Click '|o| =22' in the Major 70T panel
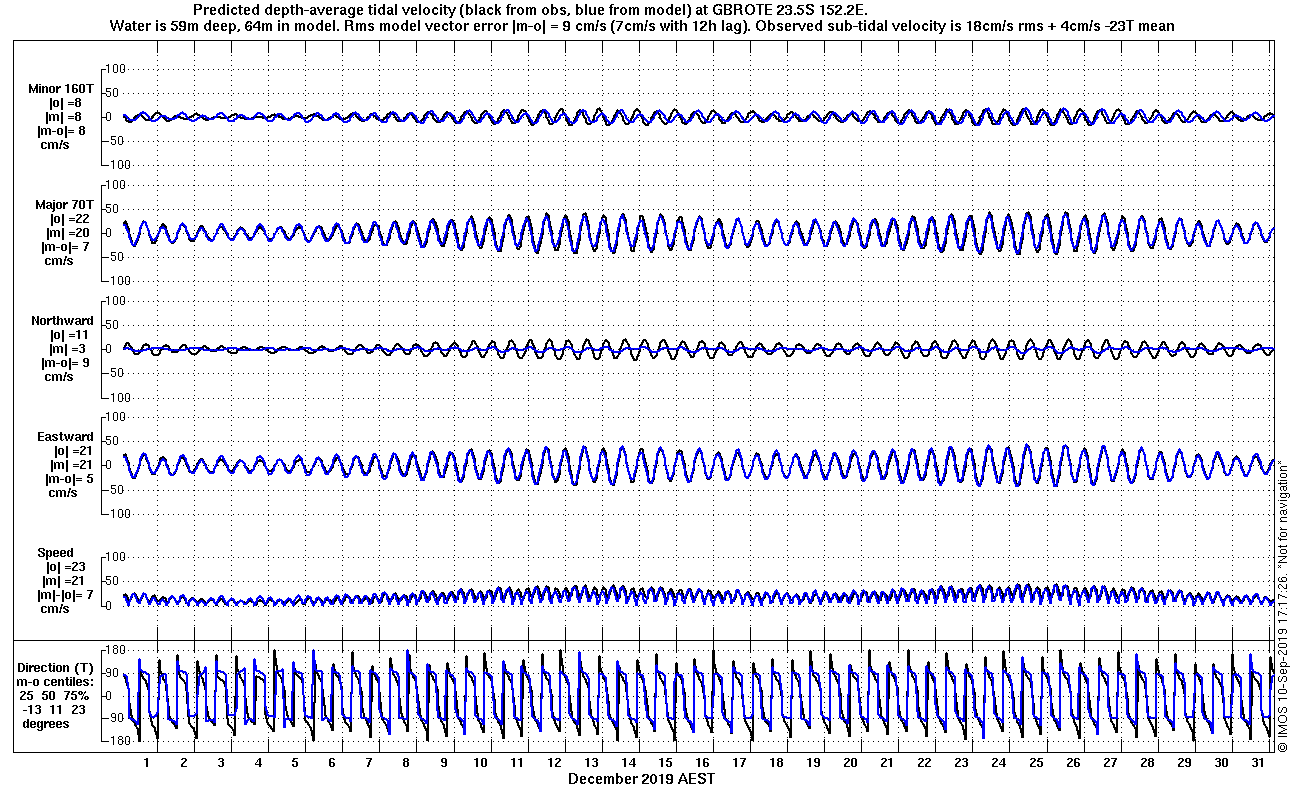The image size is (1300, 800). [x=69, y=219]
